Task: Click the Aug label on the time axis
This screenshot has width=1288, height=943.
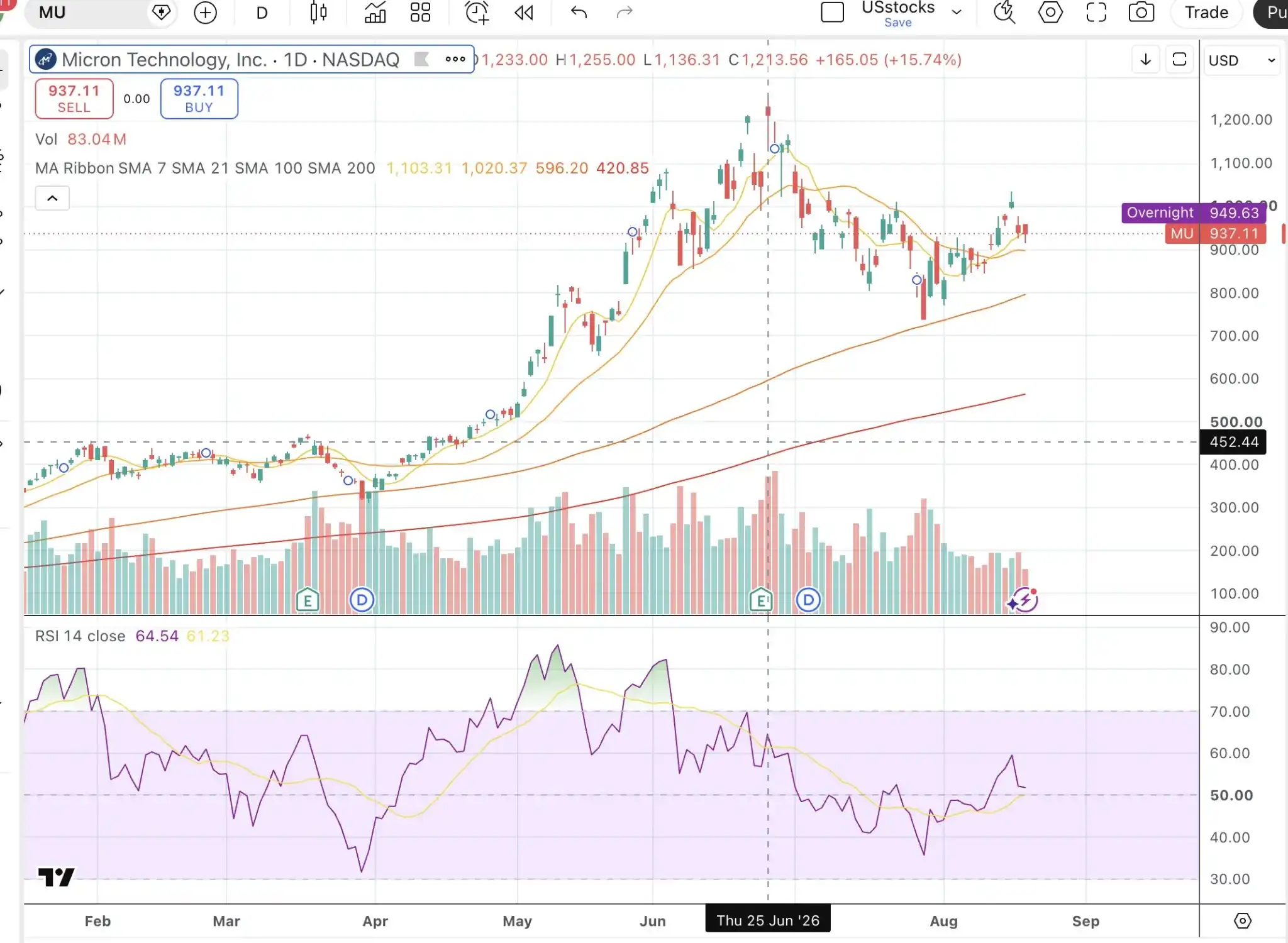Action: (944, 922)
